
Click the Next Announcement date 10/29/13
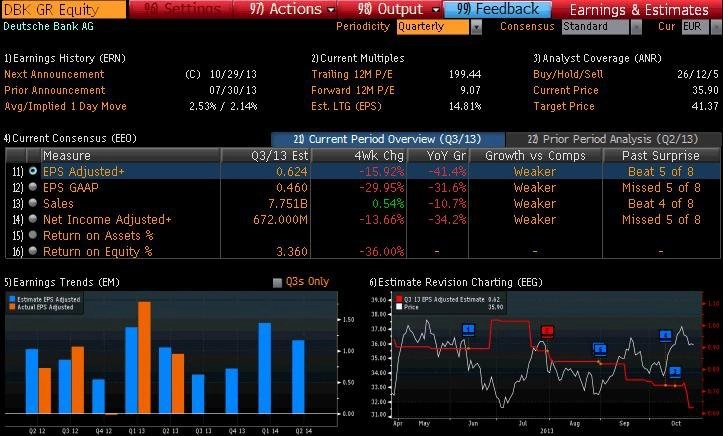point(233,74)
